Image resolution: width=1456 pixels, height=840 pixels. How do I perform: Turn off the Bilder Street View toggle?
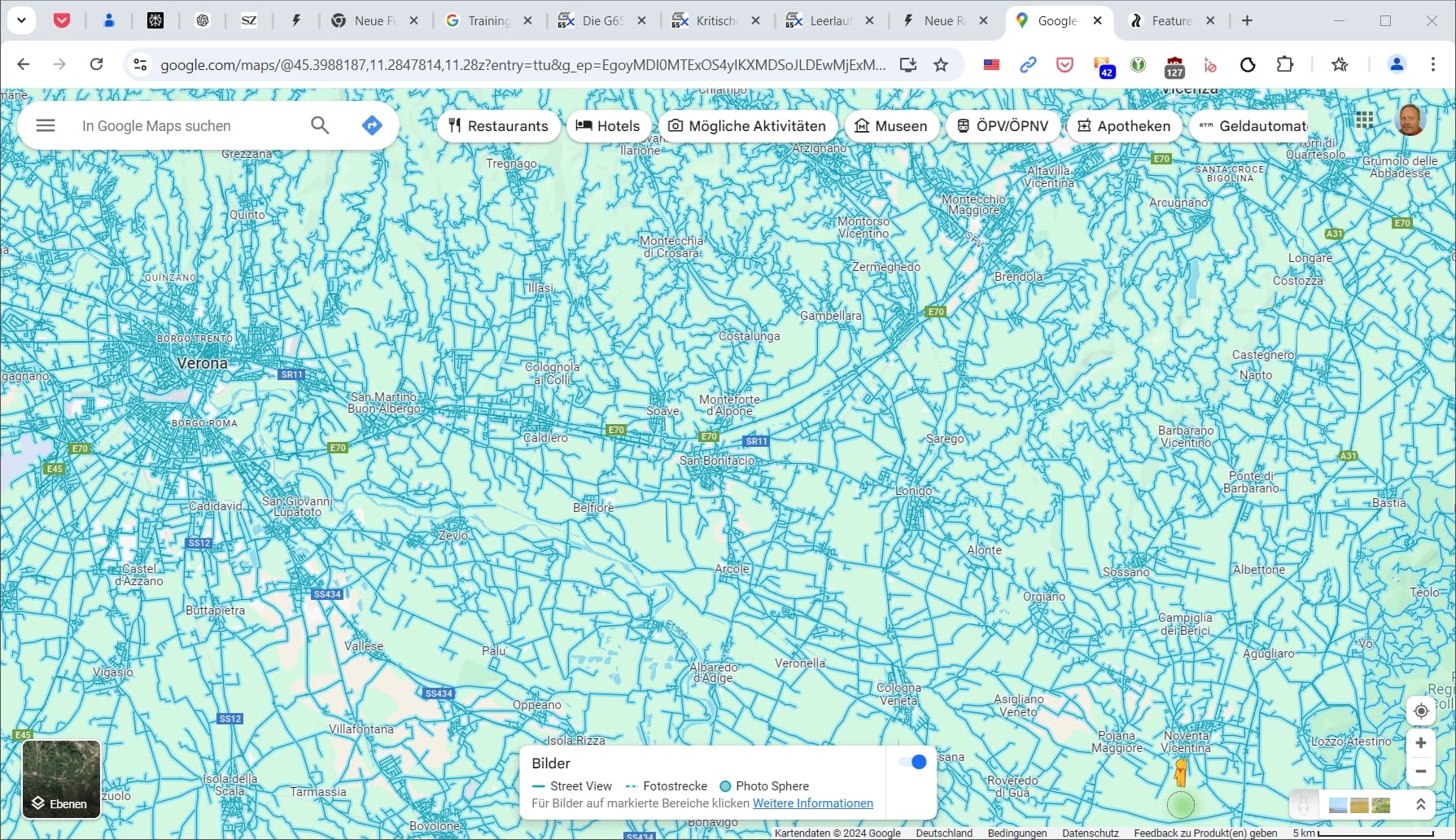(x=912, y=762)
